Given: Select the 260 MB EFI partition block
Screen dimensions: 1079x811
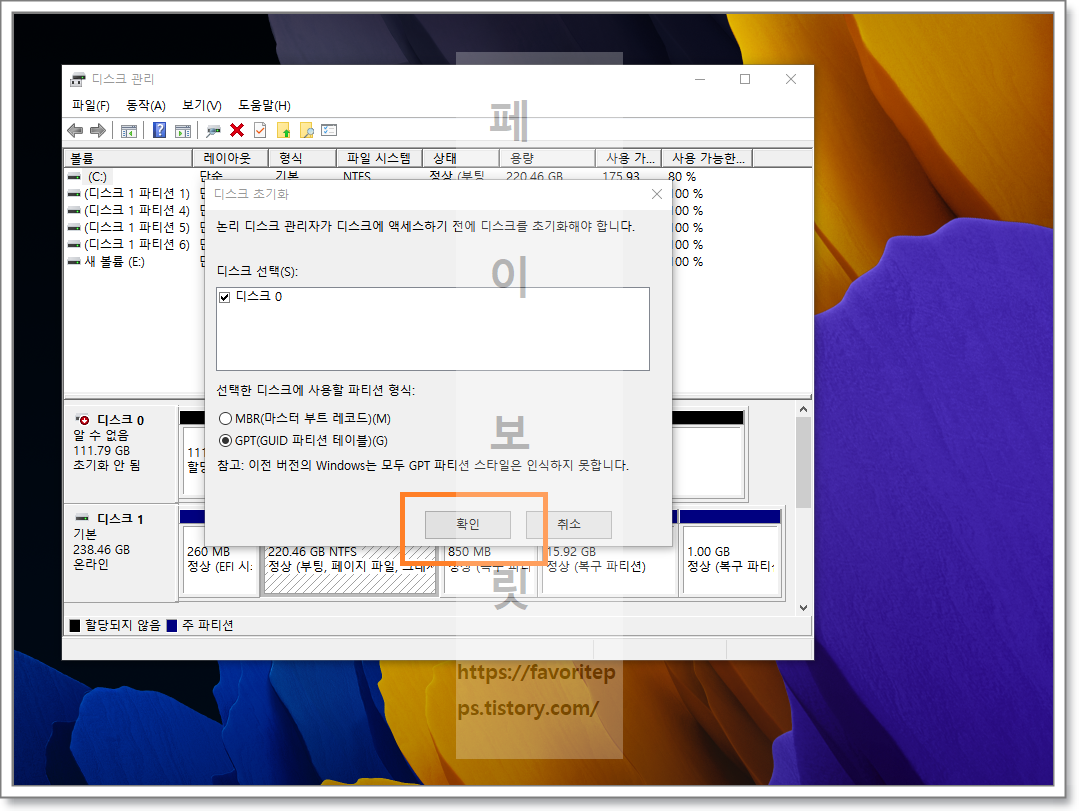Looking at the screenshot, I should [219, 561].
